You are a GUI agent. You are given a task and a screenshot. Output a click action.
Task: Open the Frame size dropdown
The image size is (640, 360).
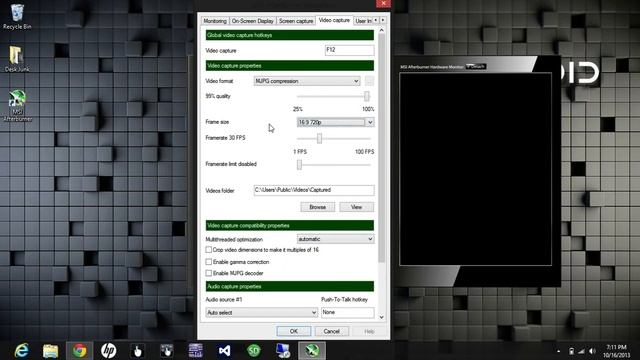click(335, 122)
